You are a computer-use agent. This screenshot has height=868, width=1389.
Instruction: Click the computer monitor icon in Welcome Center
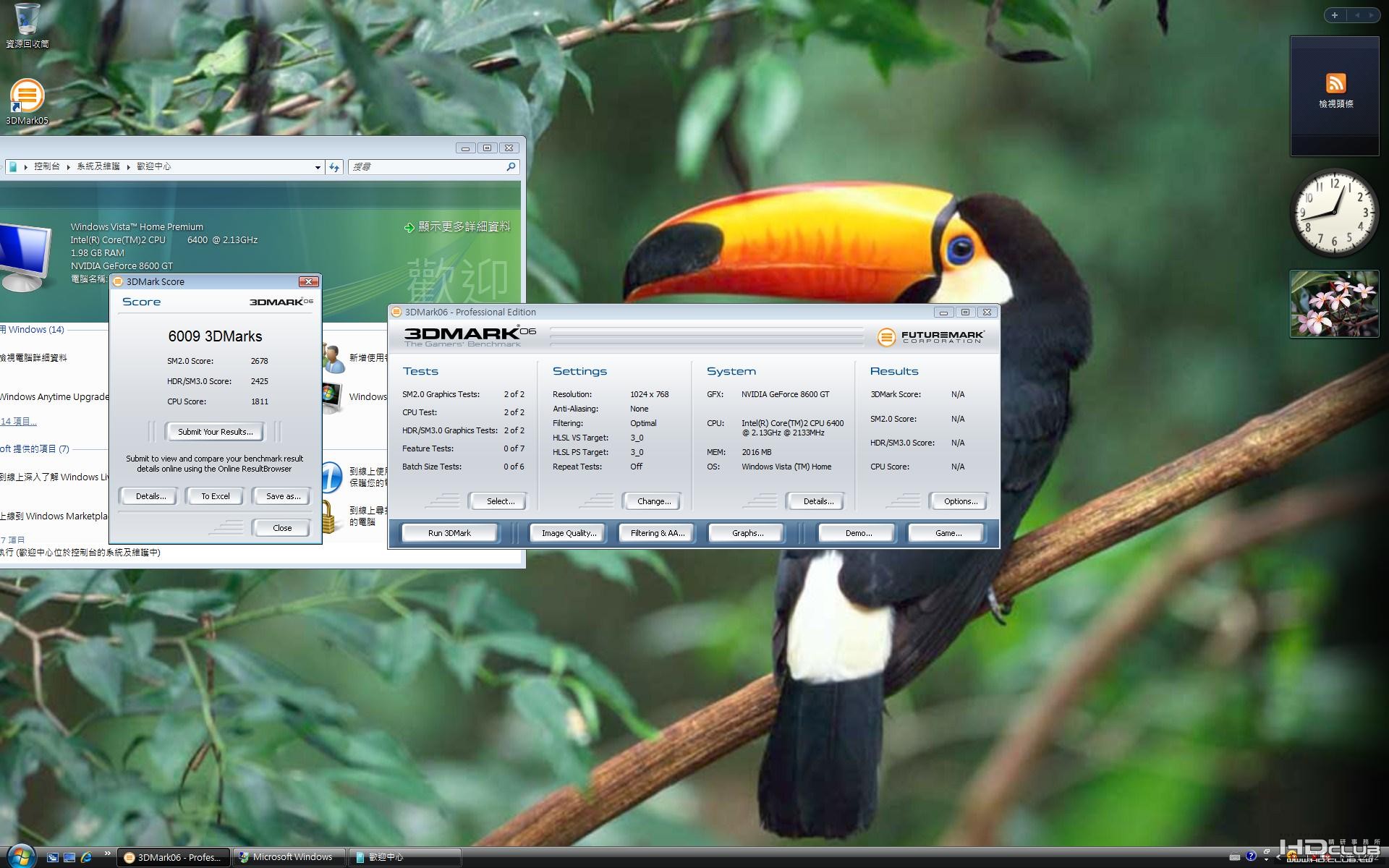click(26, 257)
